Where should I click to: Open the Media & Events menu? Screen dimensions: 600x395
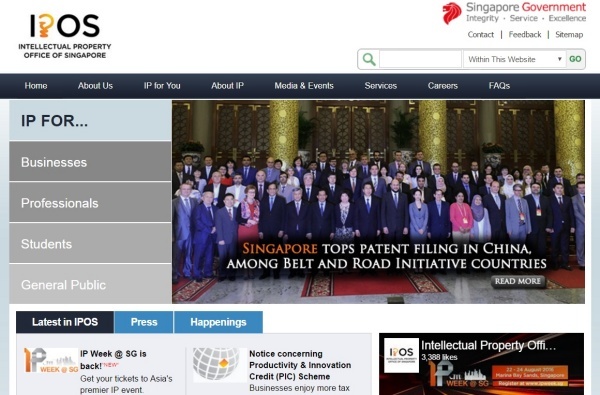click(x=304, y=86)
